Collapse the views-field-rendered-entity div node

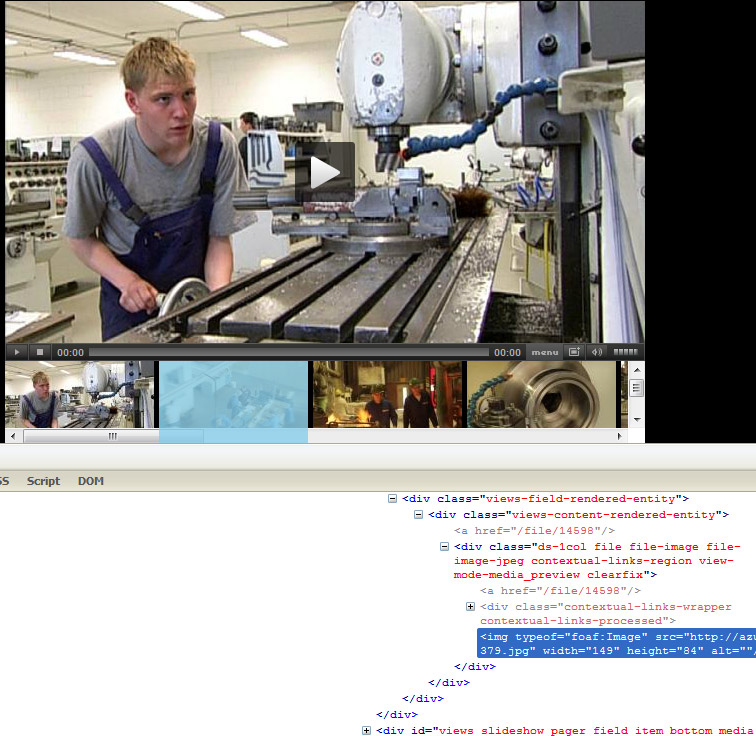coord(392,498)
